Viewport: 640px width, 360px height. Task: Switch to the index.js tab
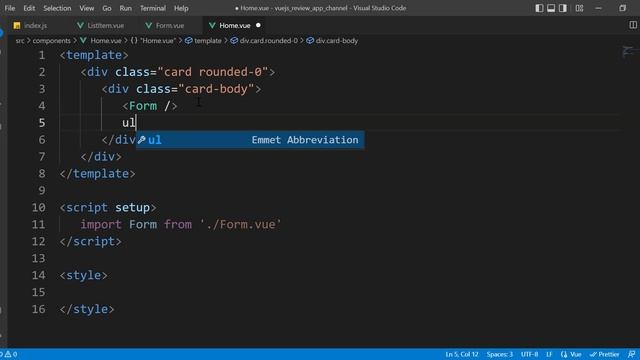click(36, 25)
